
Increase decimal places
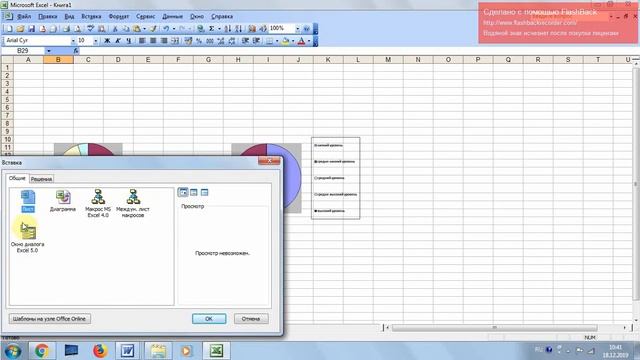[x=221, y=41]
